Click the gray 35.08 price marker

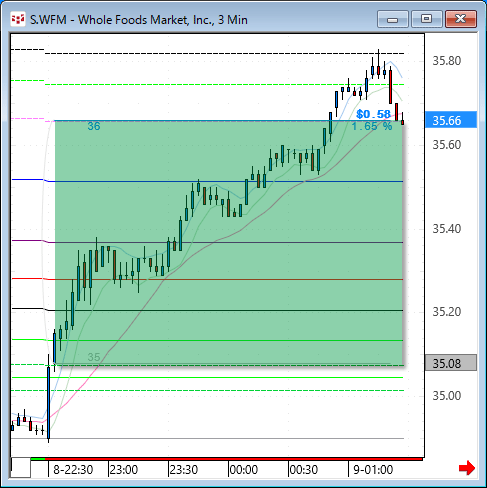(451, 363)
